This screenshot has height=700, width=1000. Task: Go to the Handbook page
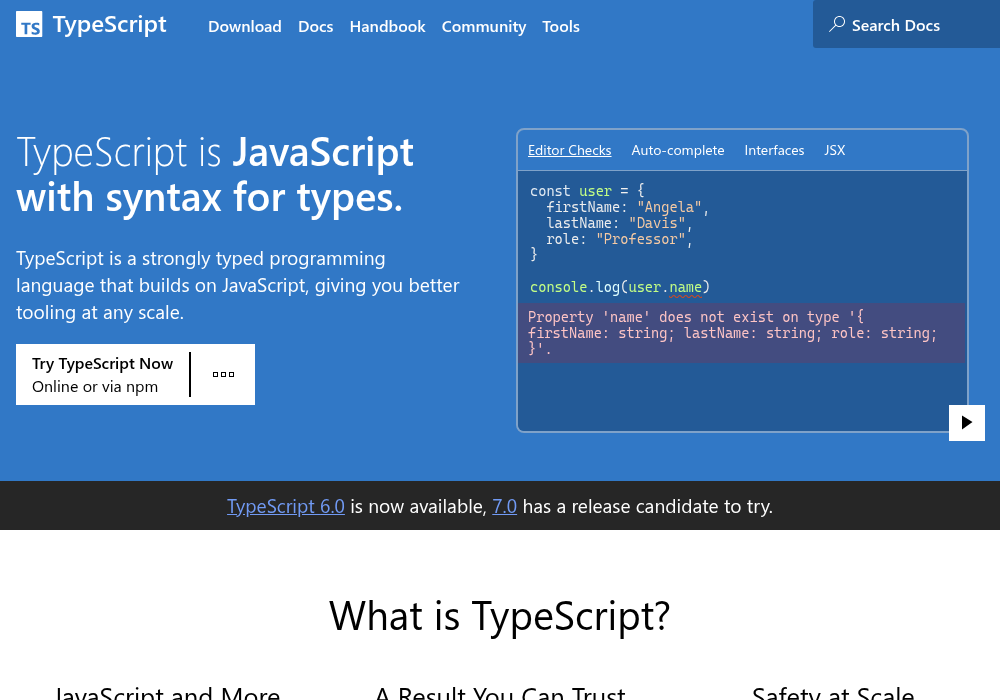coord(387,27)
